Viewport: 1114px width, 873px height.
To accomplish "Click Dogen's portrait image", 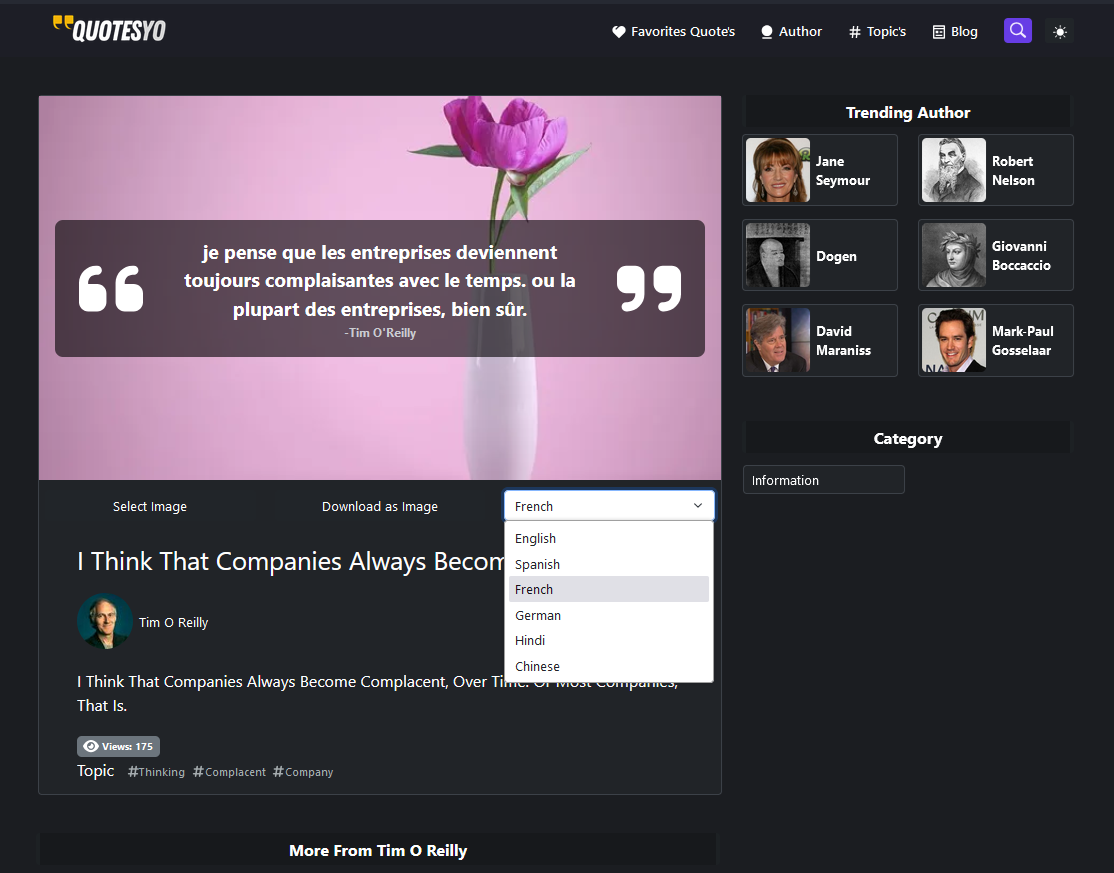I will point(778,255).
